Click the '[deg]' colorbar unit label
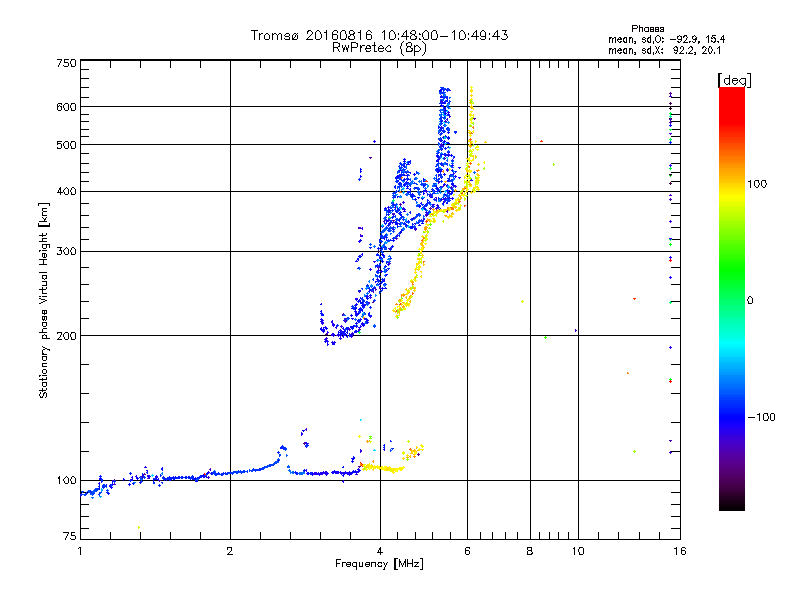The image size is (800, 600). pyautogui.click(x=734, y=80)
